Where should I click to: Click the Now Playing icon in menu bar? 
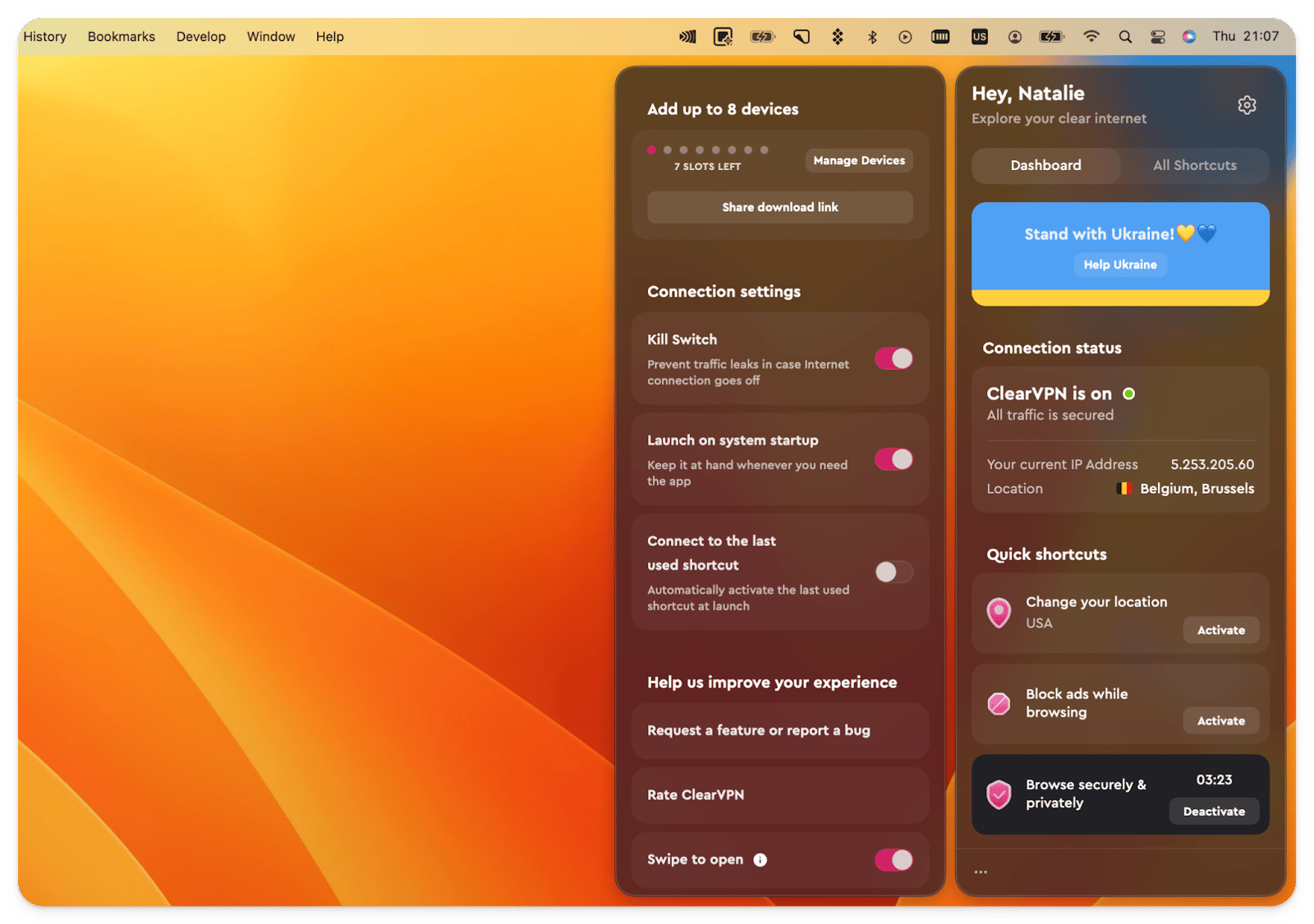pos(905,36)
